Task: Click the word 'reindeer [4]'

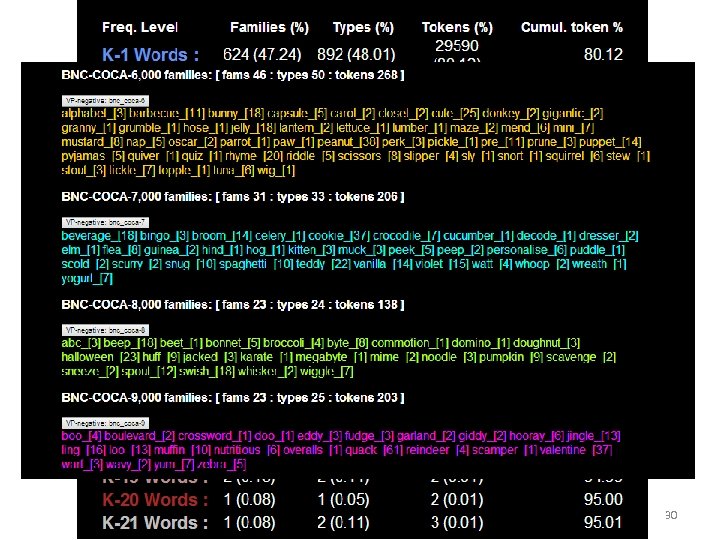Action: click(x=437, y=450)
